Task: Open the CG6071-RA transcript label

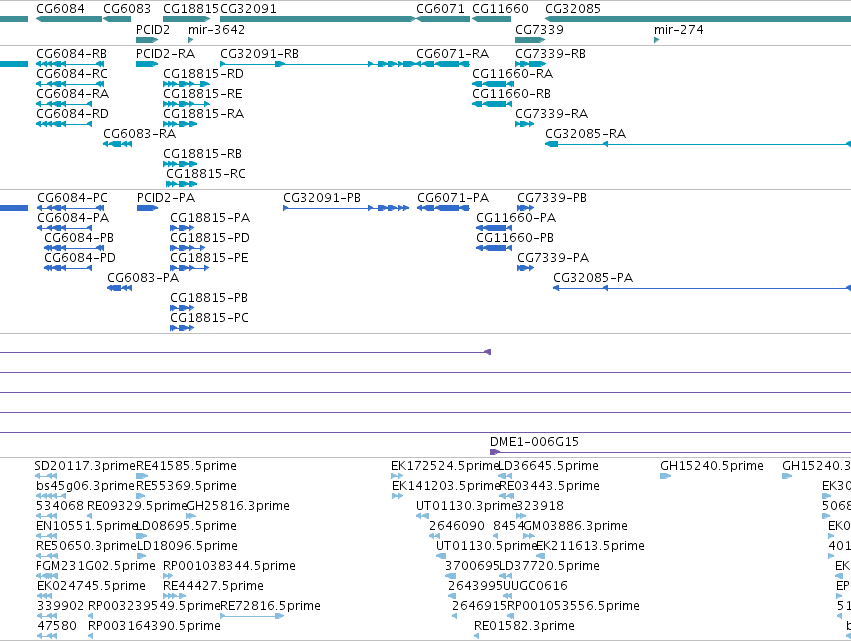Action: click(x=453, y=54)
